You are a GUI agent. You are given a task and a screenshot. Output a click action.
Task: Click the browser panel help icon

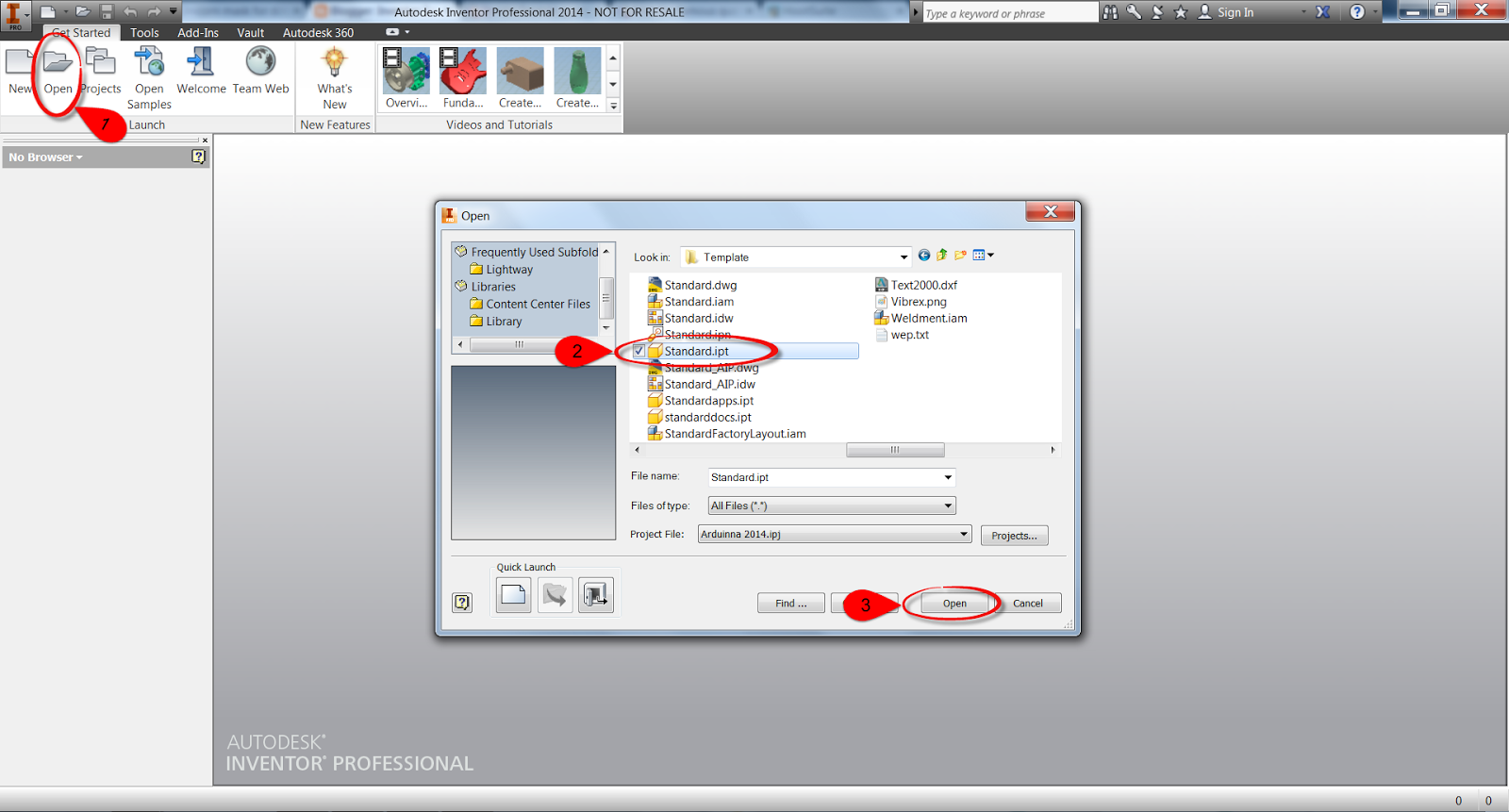(198, 157)
